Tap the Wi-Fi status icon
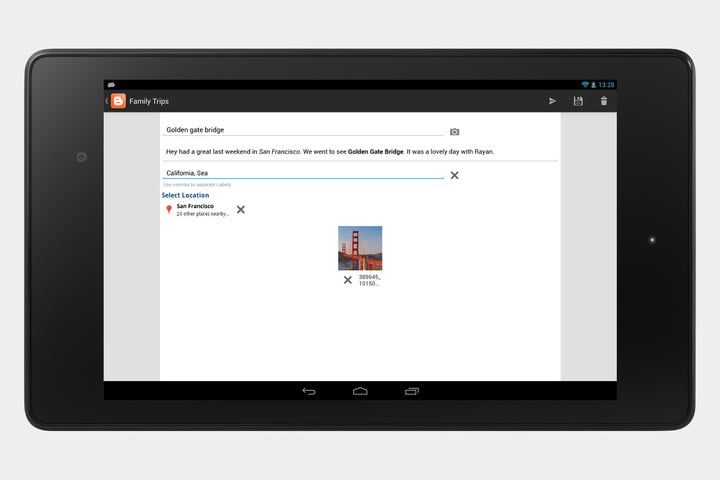This screenshot has height=480, width=720. pos(585,85)
